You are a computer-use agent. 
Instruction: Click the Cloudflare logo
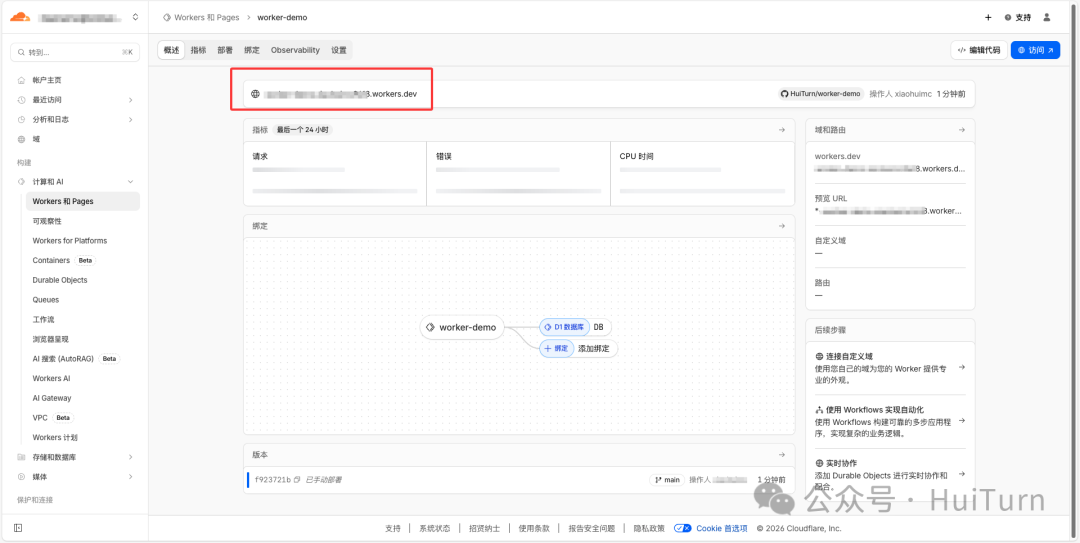(20, 17)
